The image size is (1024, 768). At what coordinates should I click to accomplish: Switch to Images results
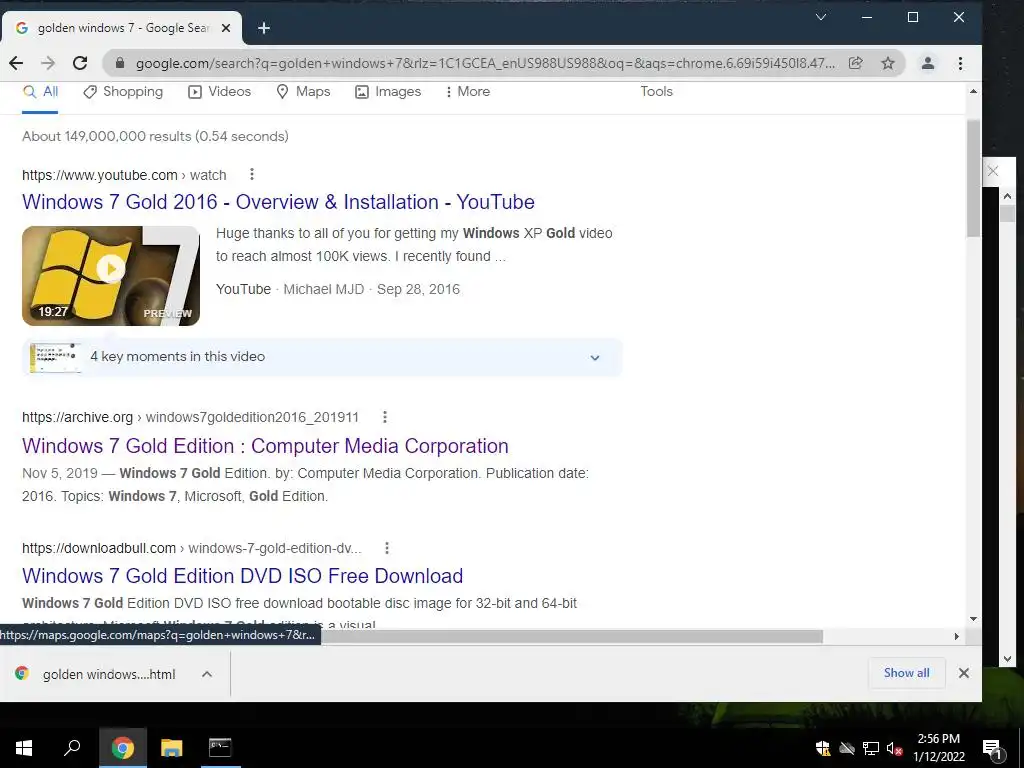388,92
